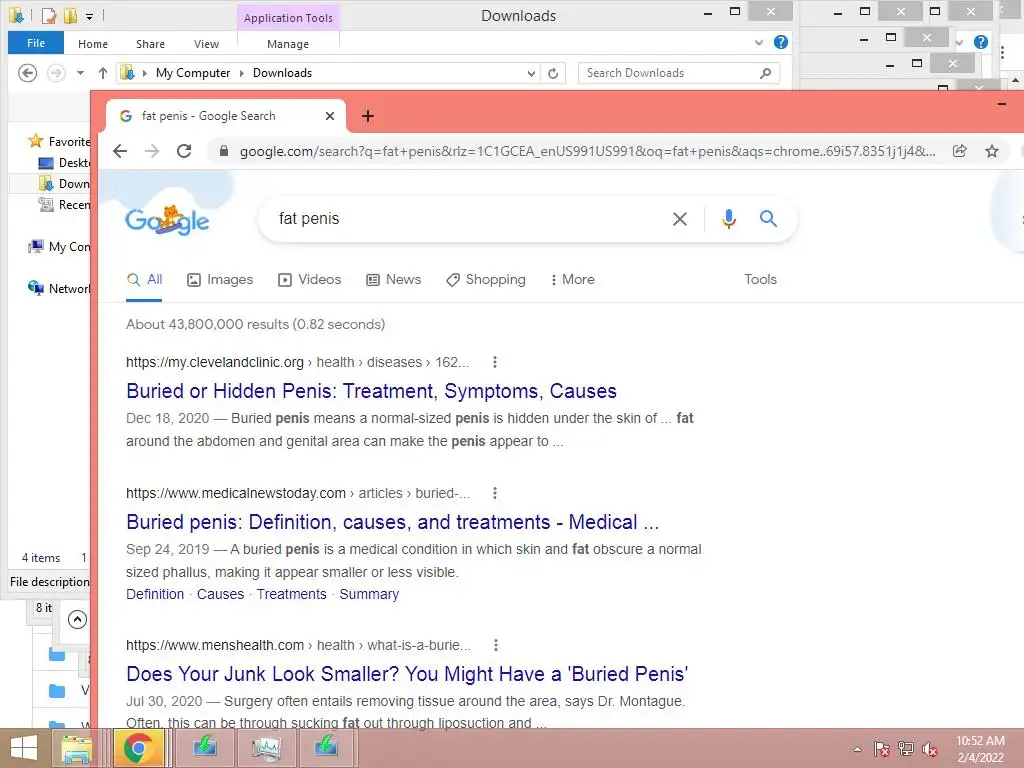Jump to Treatments sitelink
This screenshot has width=1024, height=768.
[291, 594]
